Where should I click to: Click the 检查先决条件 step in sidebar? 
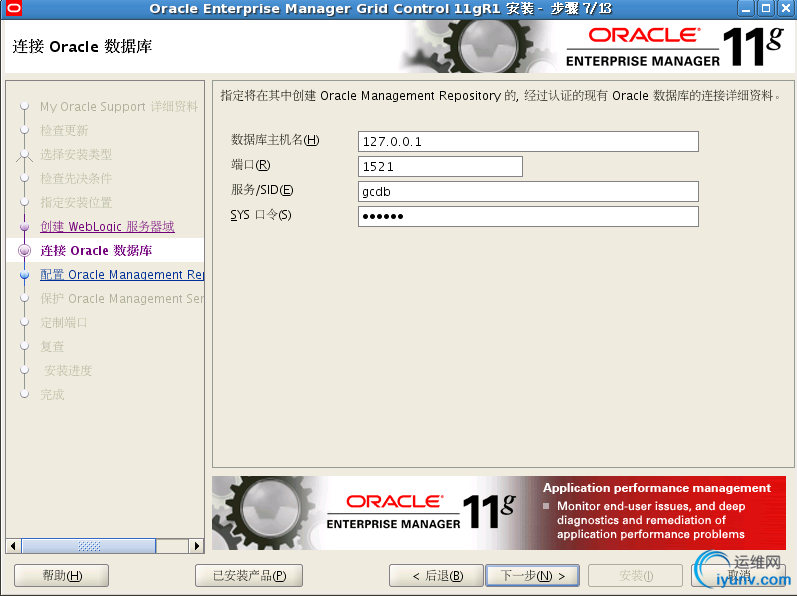pos(76,178)
